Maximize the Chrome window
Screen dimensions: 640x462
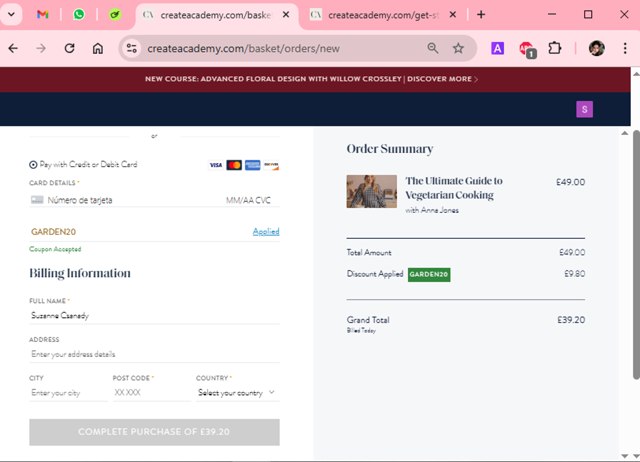tap(588, 14)
